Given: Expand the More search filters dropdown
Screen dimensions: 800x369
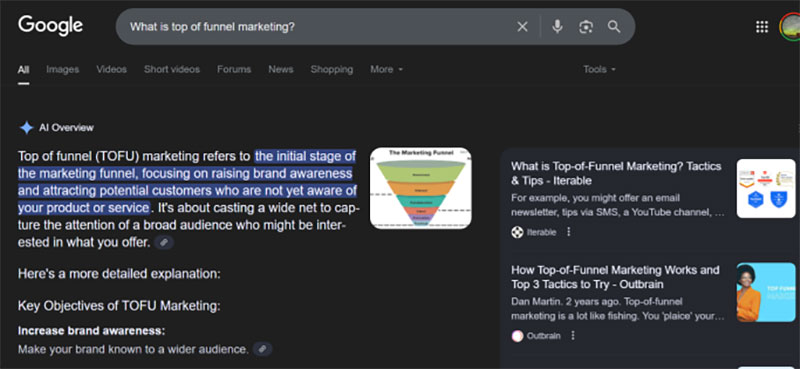Looking at the screenshot, I should point(387,69).
